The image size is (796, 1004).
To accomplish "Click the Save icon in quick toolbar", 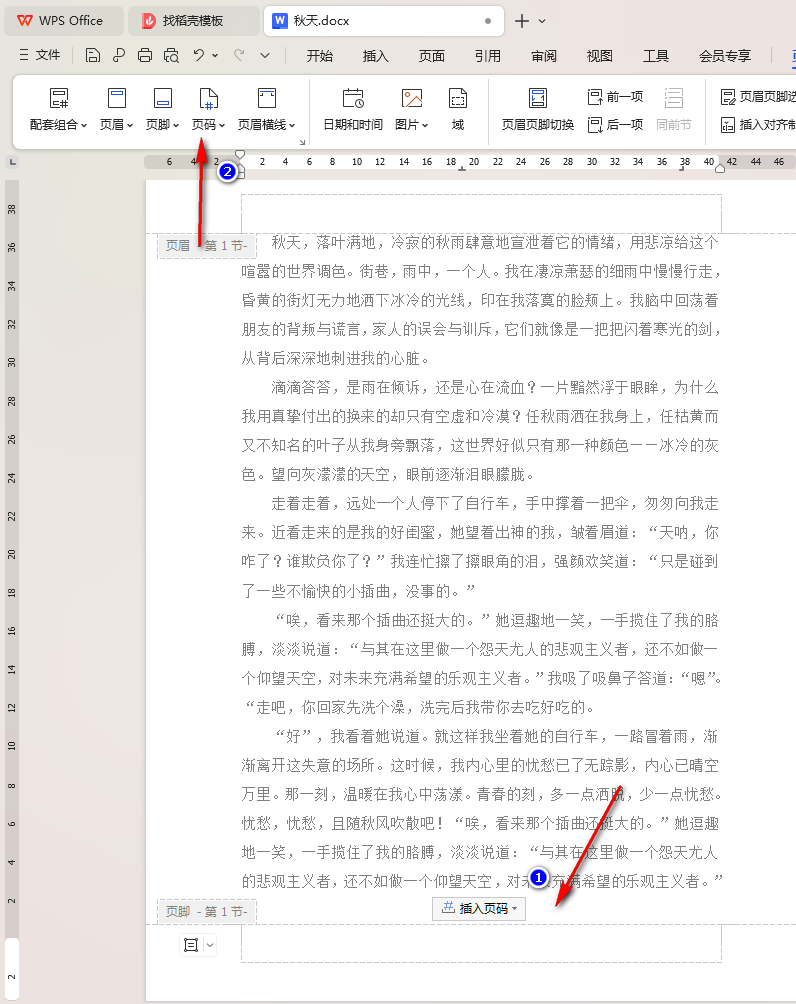I will (93, 56).
